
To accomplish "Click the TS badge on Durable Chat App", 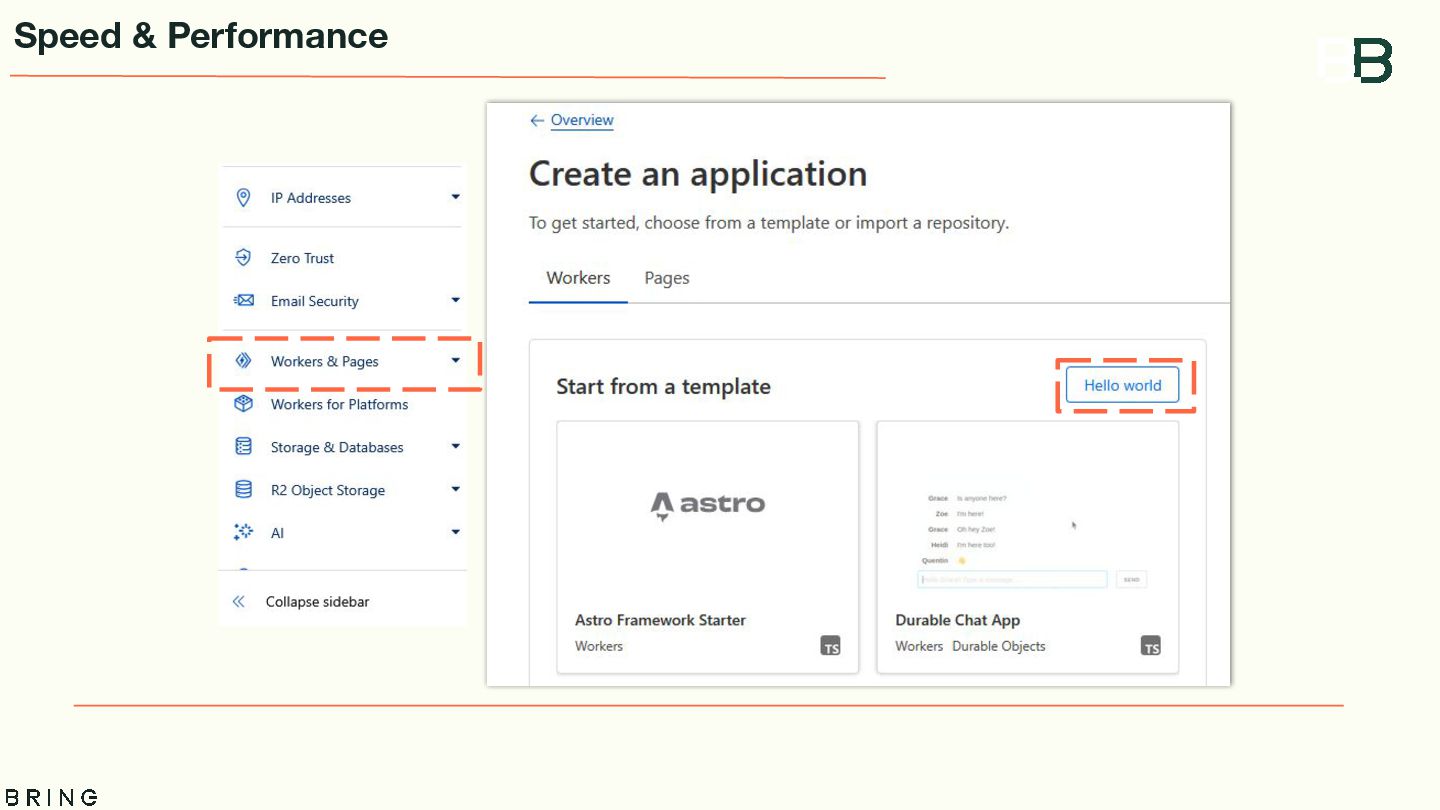I will point(1151,645).
